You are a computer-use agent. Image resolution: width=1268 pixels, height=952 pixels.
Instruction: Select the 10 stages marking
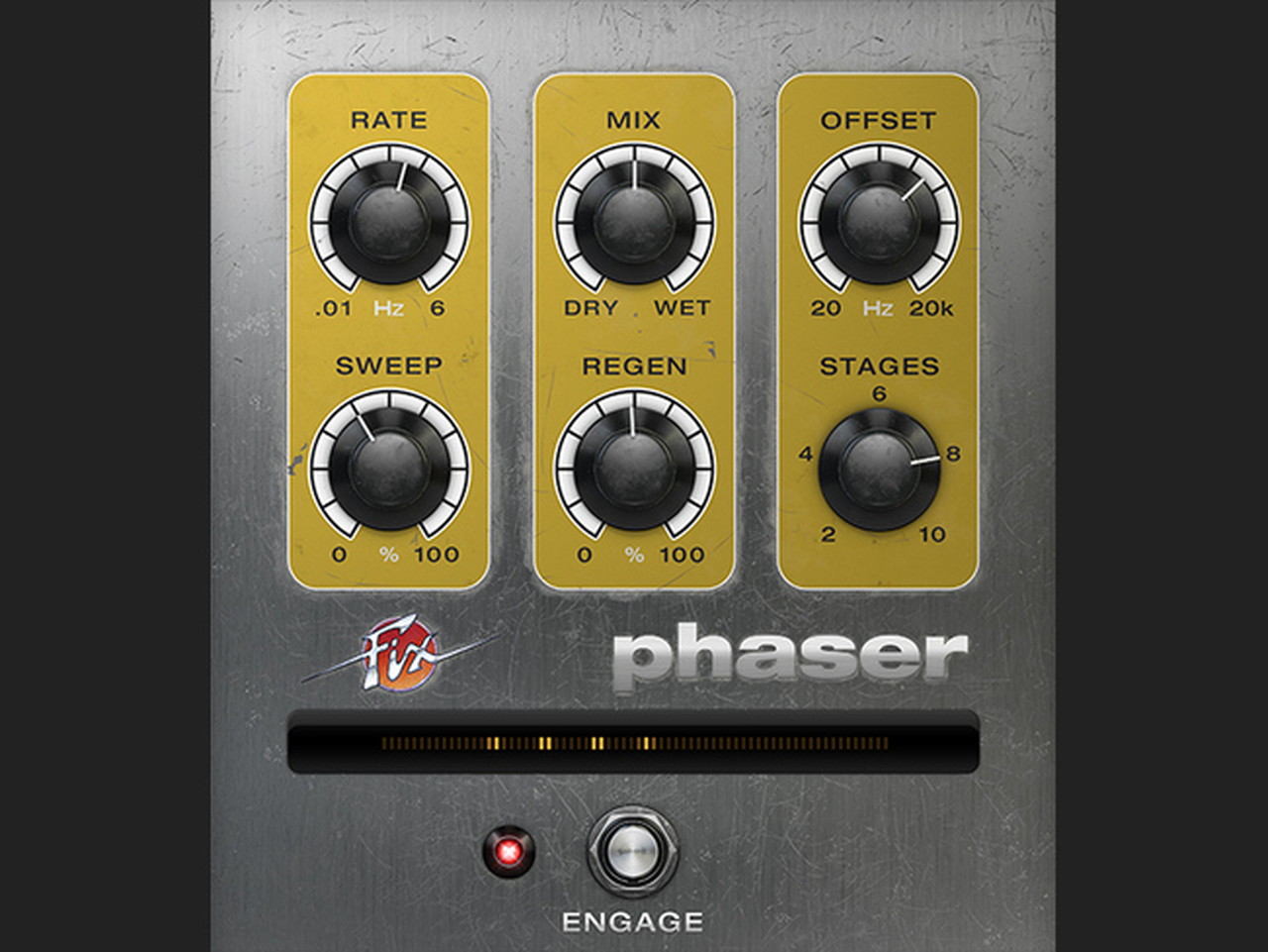tap(932, 535)
